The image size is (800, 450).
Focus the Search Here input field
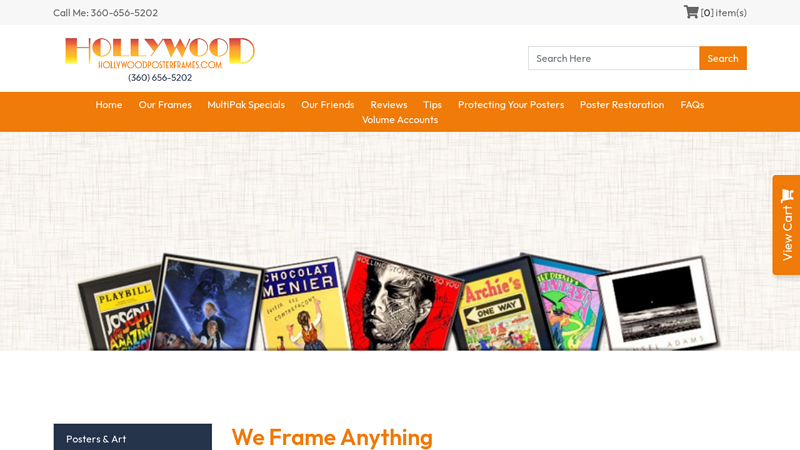point(613,58)
